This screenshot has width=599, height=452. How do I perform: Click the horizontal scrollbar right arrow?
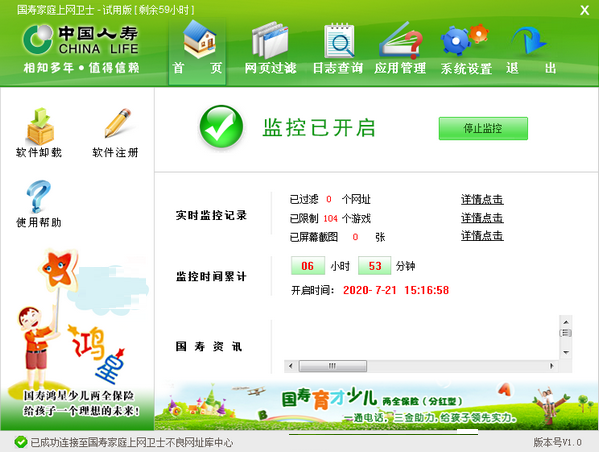[551, 366]
